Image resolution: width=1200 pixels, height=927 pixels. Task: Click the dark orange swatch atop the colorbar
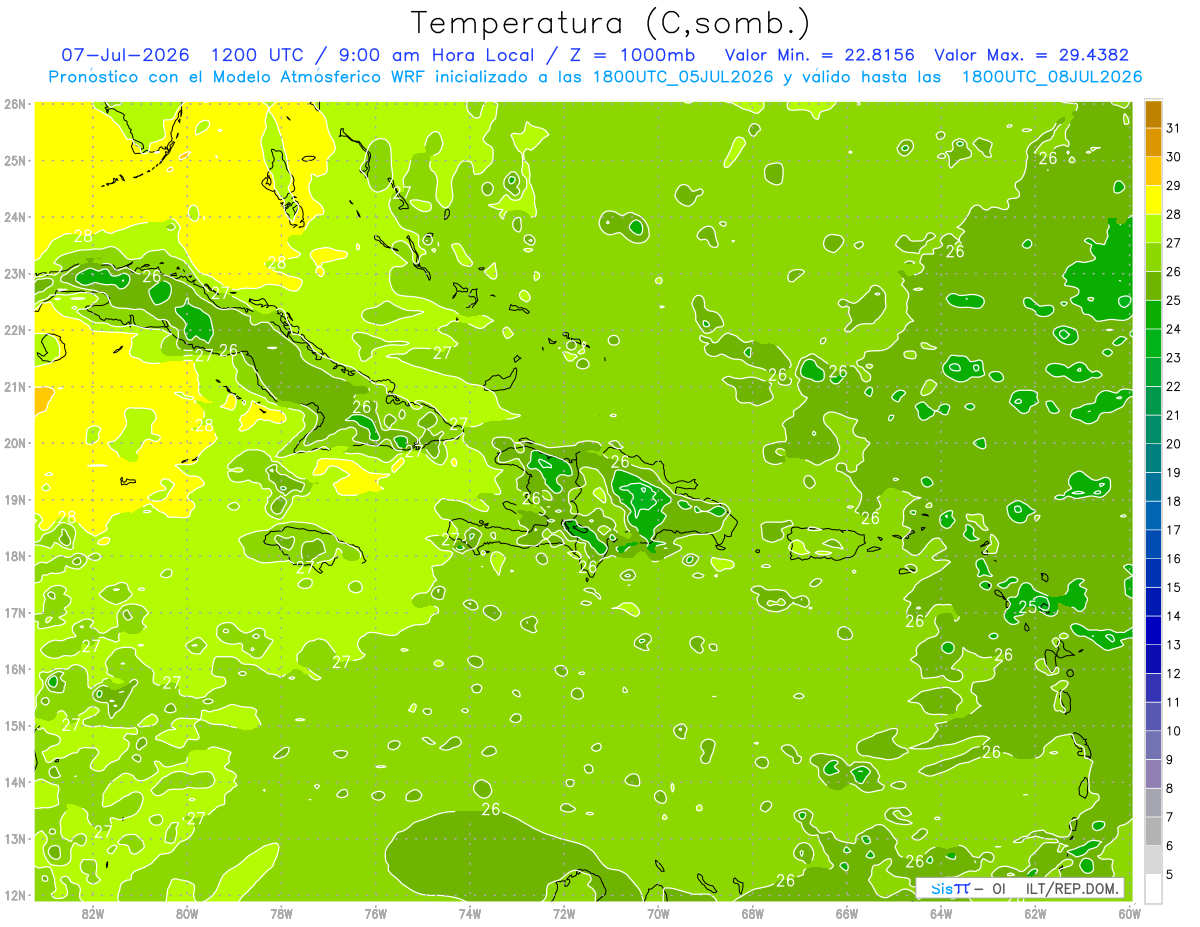click(x=1153, y=114)
